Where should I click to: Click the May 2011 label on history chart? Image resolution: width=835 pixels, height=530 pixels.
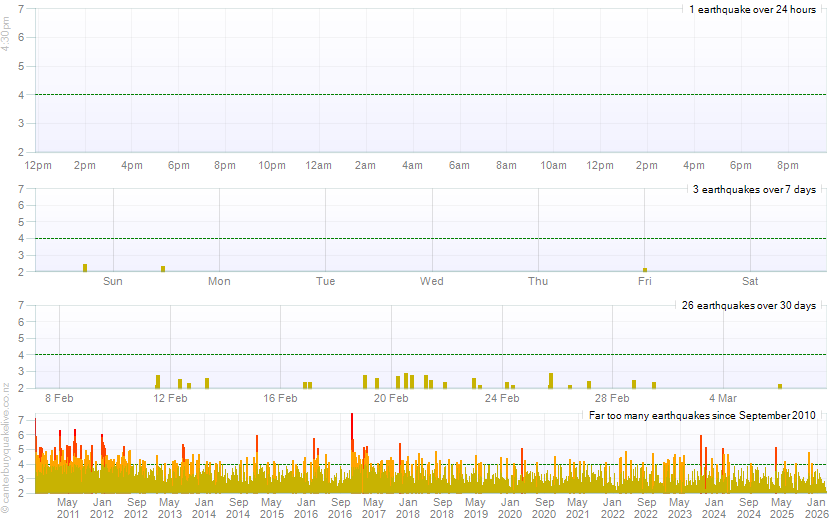67,508
